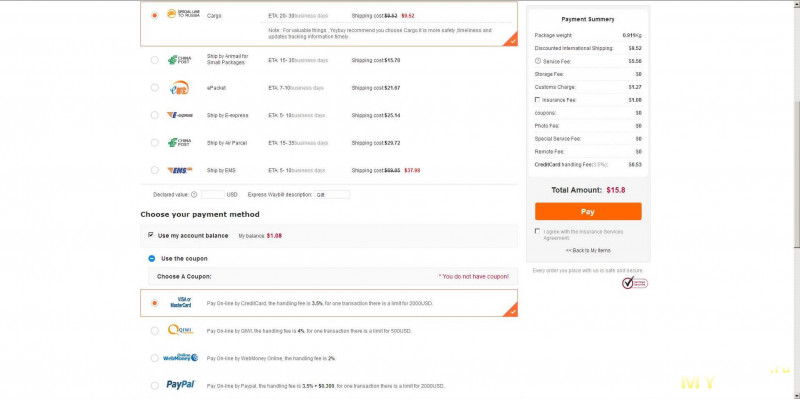Click the E-express logo
This screenshot has height=399, width=800.
point(180,115)
